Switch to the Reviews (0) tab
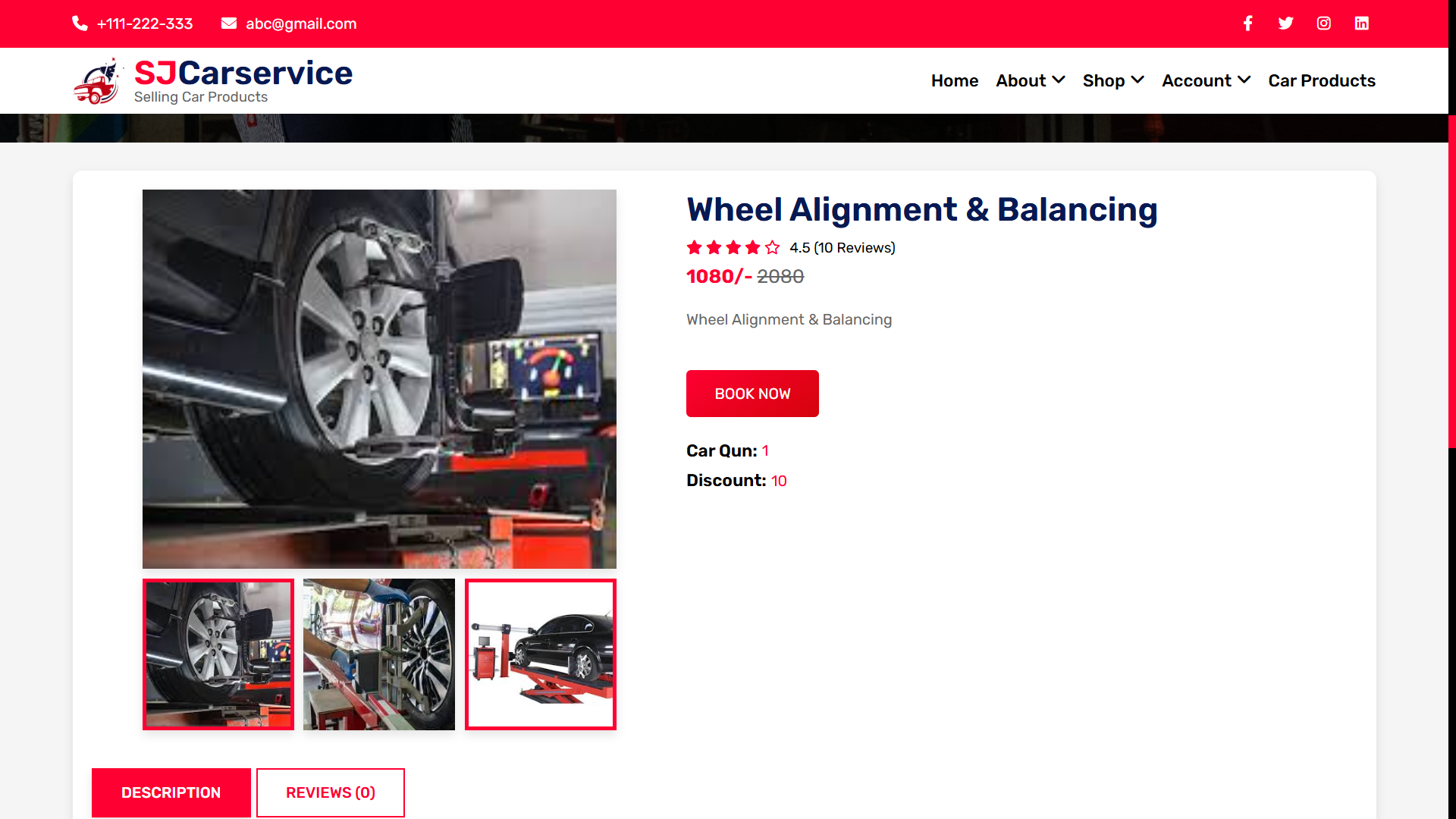The height and width of the screenshot is (819, 1456). [330, 792]
